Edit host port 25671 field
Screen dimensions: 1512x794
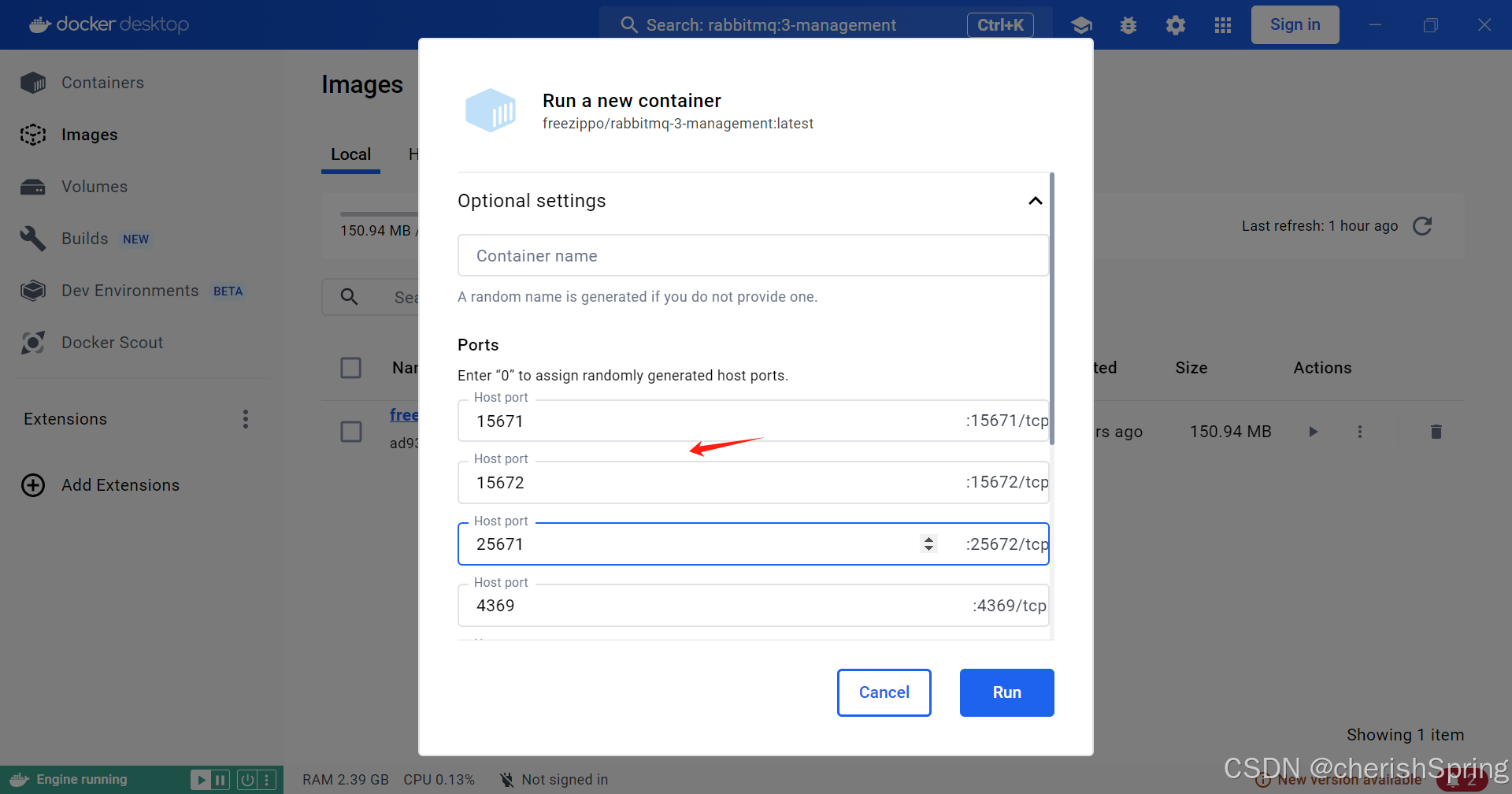coord(754,544)
